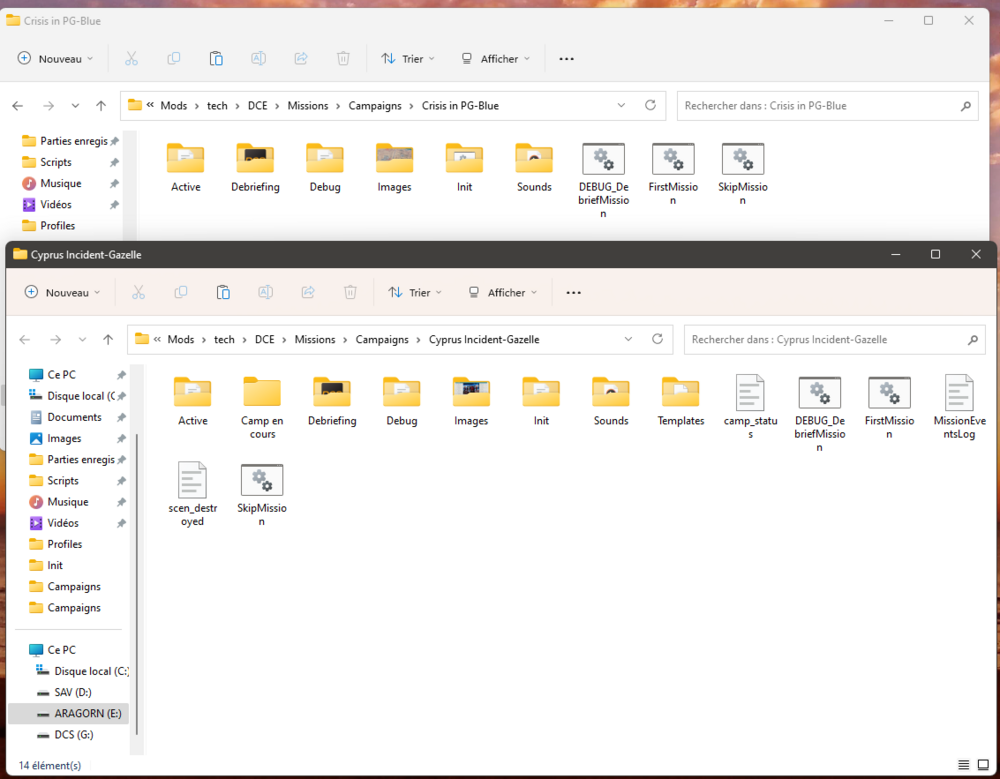Select pinned Disque local (C:) in quick access
Viewport: 1000px width, 779px height.
pos(80,396)
